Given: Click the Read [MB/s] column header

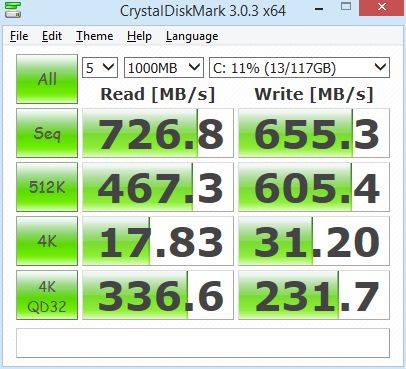Looking at the screenshot, I should pyautogui.click(x=158, y=94).
